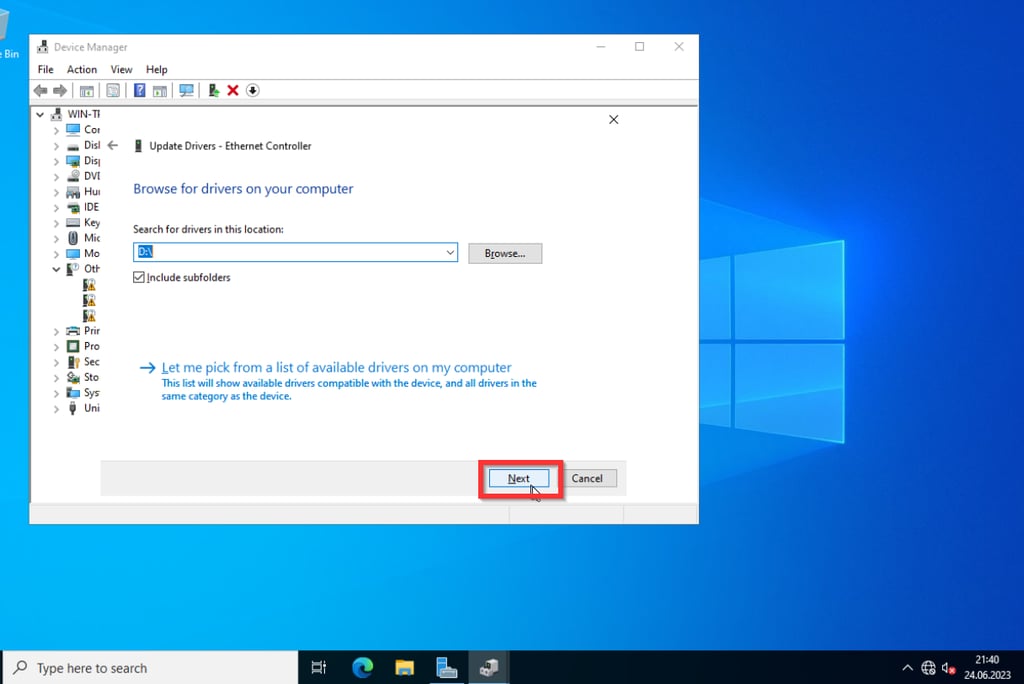The height and width of the screenshot is (684, 1024).
Task: Select the Security devices icon in tree
Action: point(73,362)
